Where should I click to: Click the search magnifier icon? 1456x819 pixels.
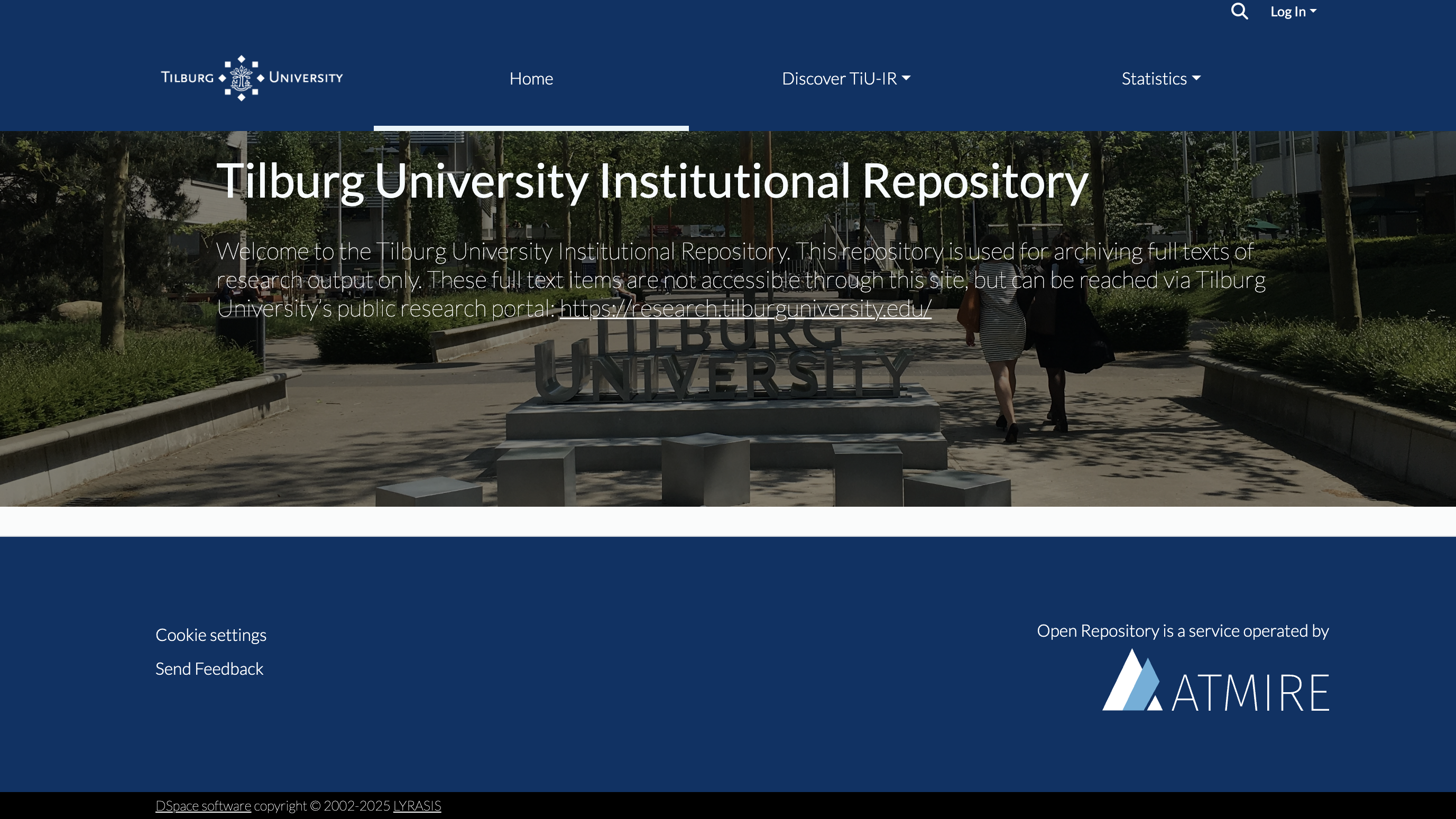(x=1239, y=11)
